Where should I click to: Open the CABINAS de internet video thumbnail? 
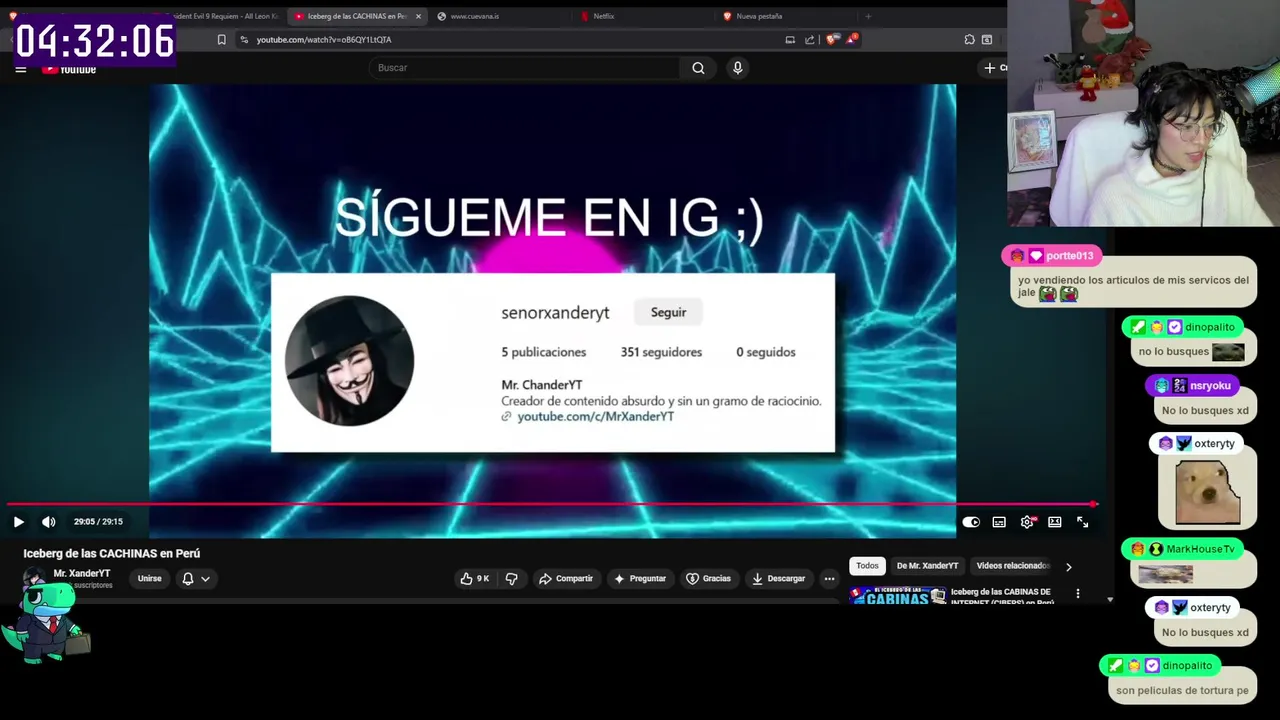coord(897,595)
